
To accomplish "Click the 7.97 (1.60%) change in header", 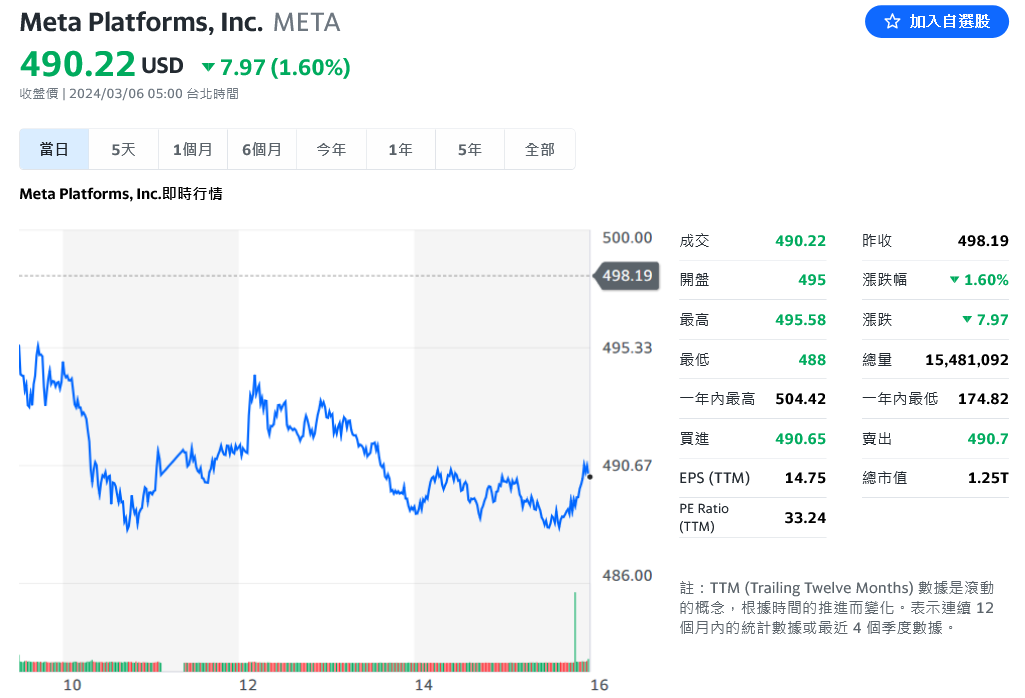I will 285,67.
